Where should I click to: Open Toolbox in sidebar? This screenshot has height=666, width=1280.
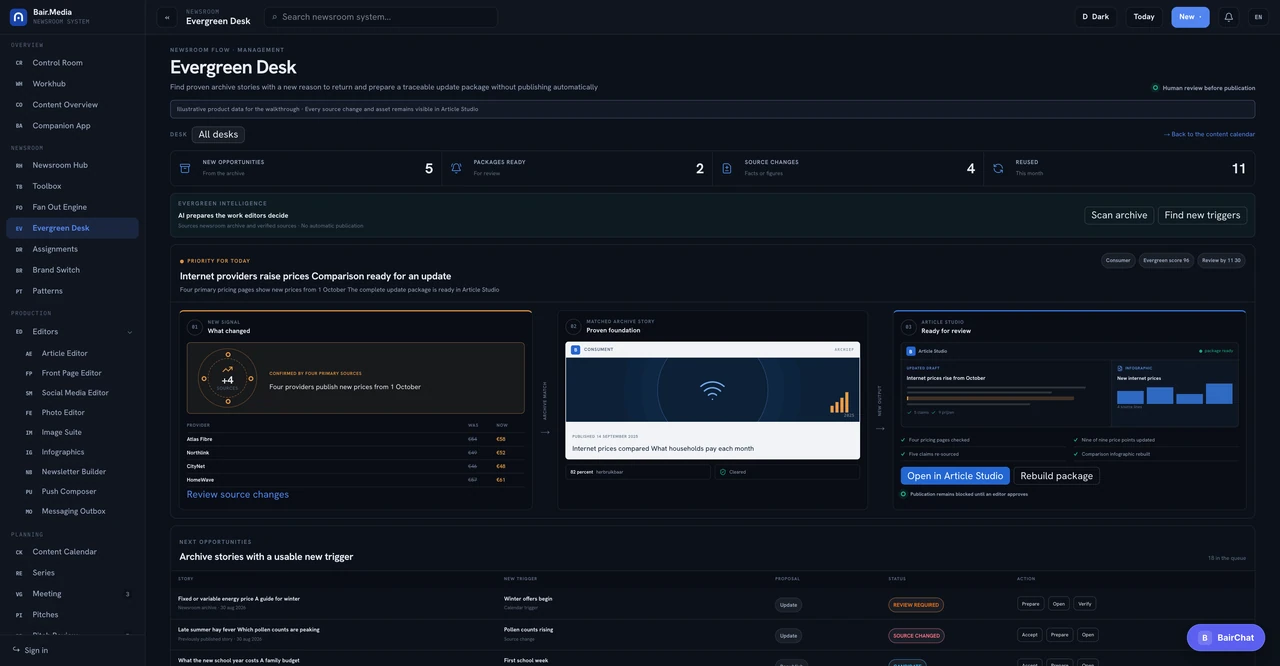[72, 186]
